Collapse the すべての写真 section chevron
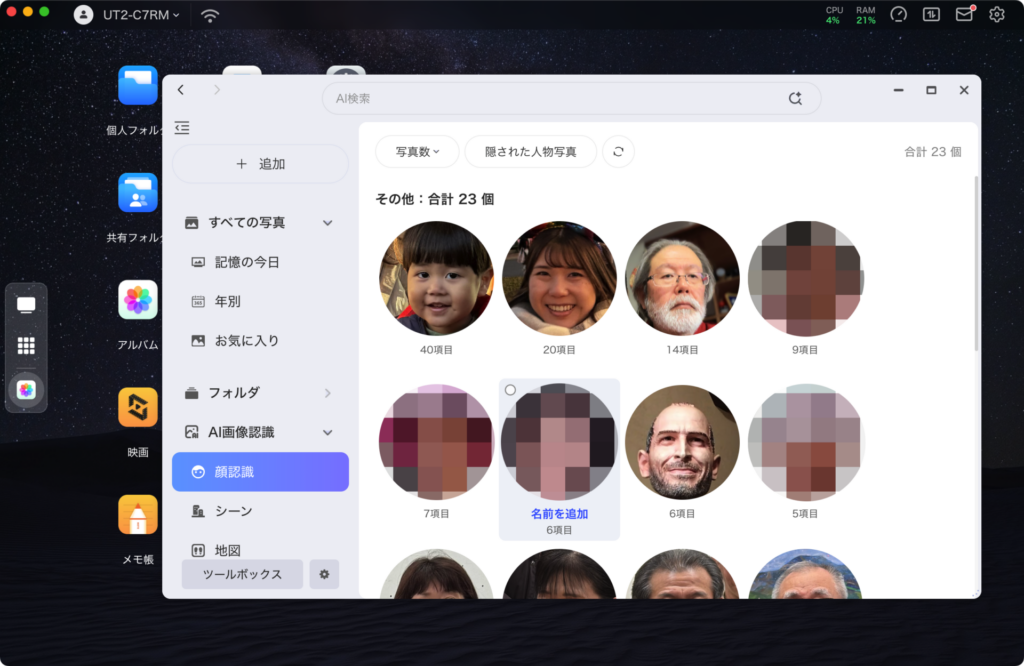The height and width of the screenshot is (666, 1024). click(x=327, y=223)
